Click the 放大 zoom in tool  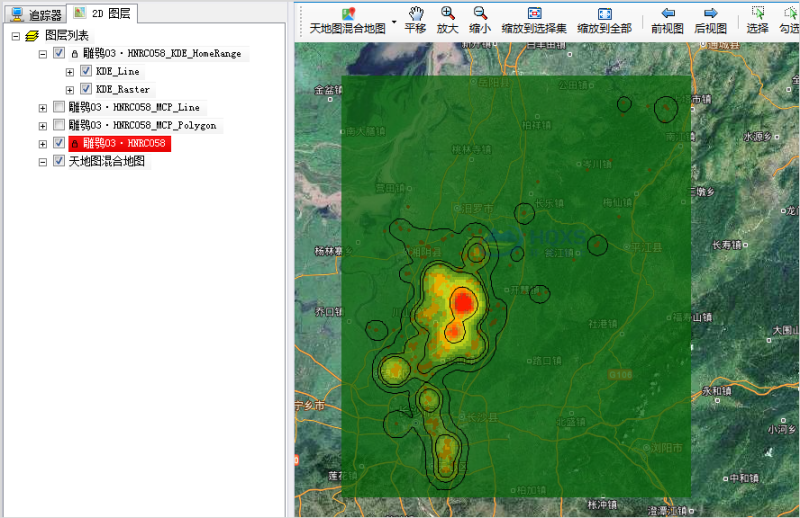447,20
